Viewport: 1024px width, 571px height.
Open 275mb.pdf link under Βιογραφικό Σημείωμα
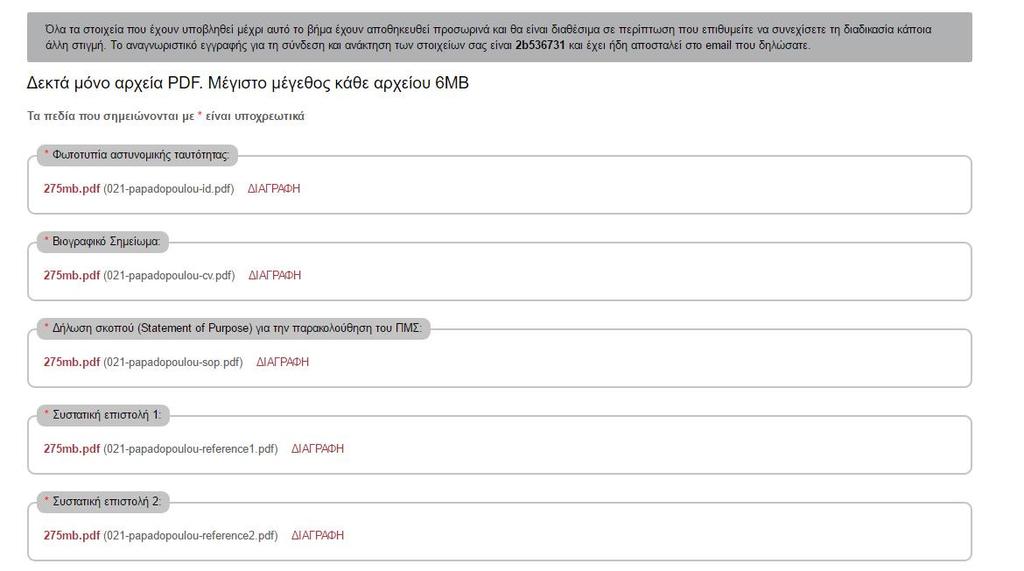click(72, 275)
